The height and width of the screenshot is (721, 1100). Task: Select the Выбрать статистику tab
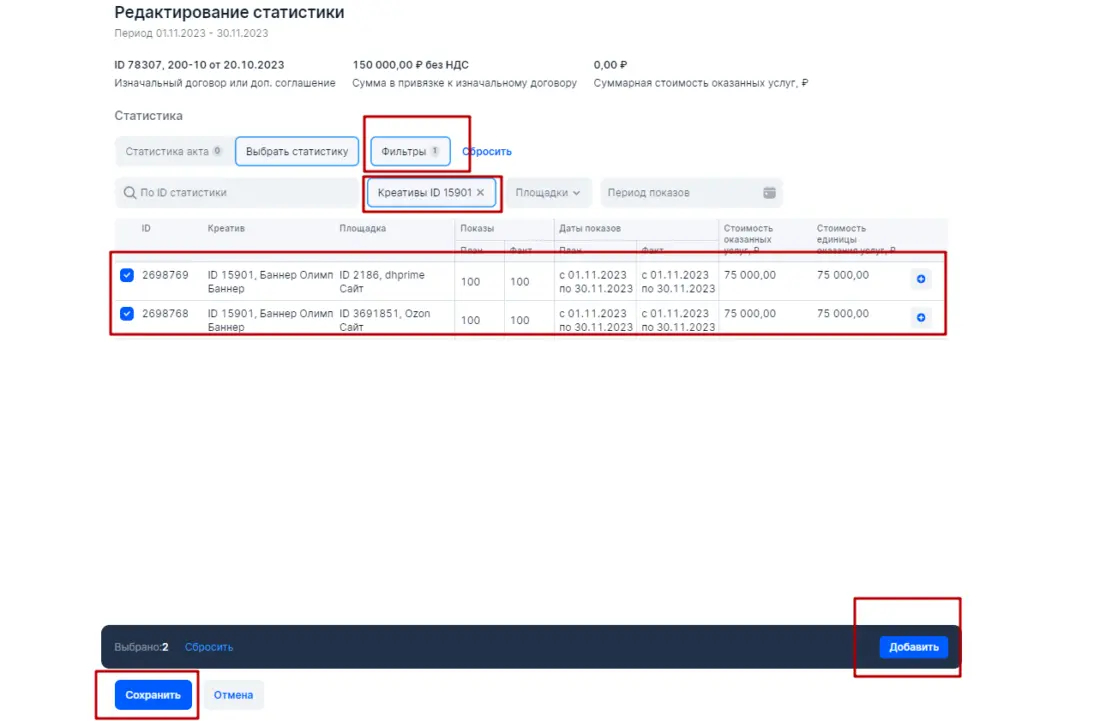point(297,151)
